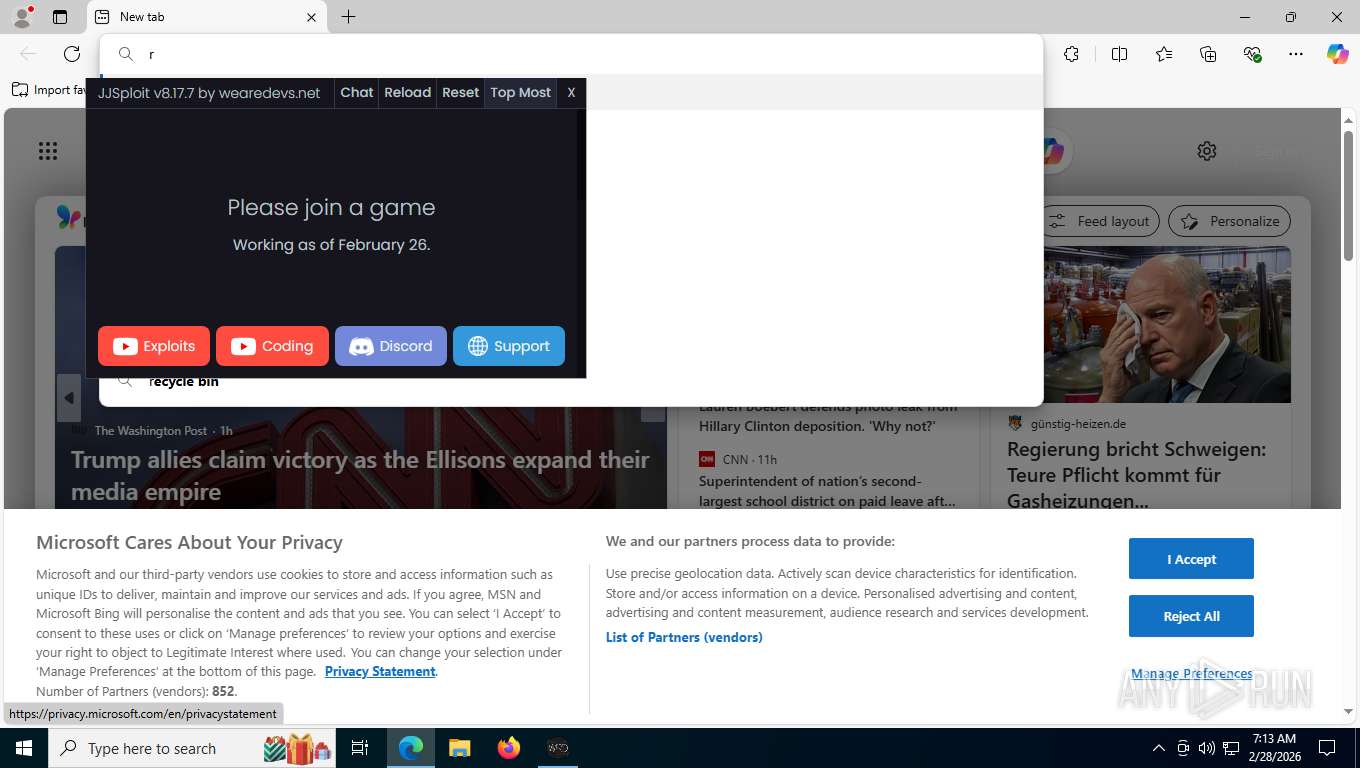The image size is (1360, 768).
Task: Open Firefox taskbar icon
Action: tap(509, 748)
